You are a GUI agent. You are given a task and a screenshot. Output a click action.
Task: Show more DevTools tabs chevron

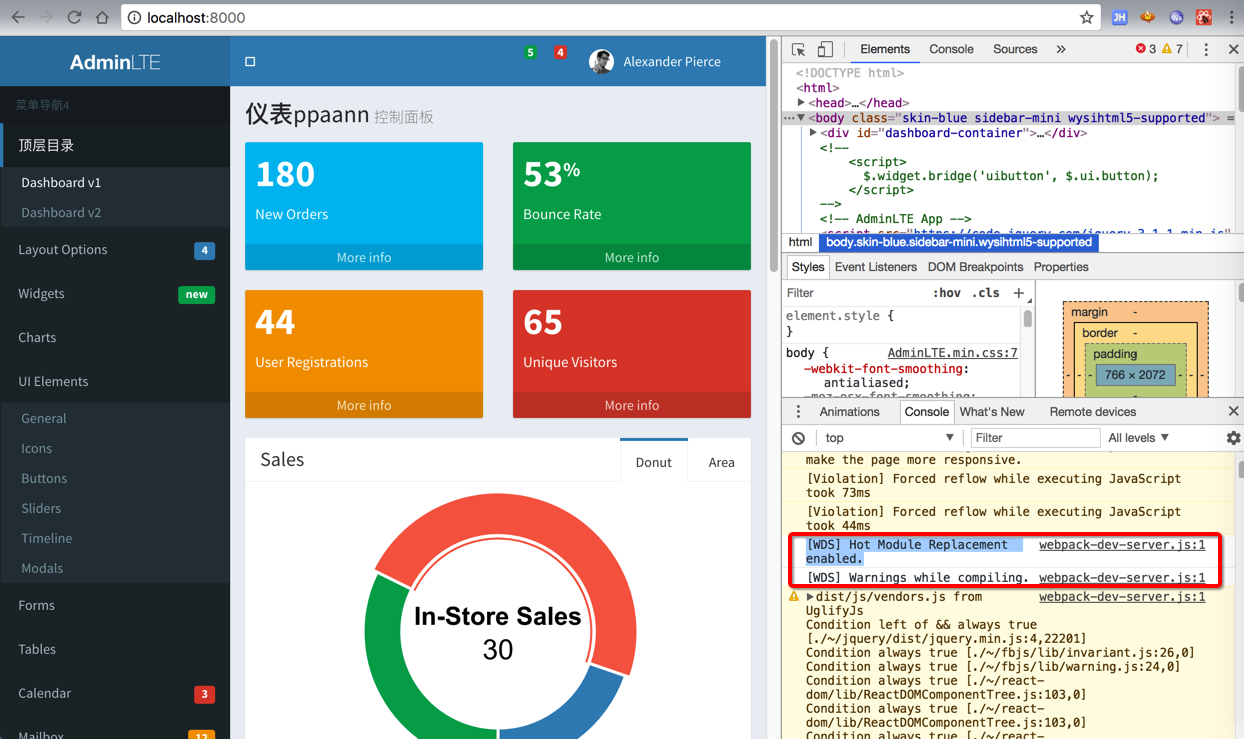[1061, 49]
